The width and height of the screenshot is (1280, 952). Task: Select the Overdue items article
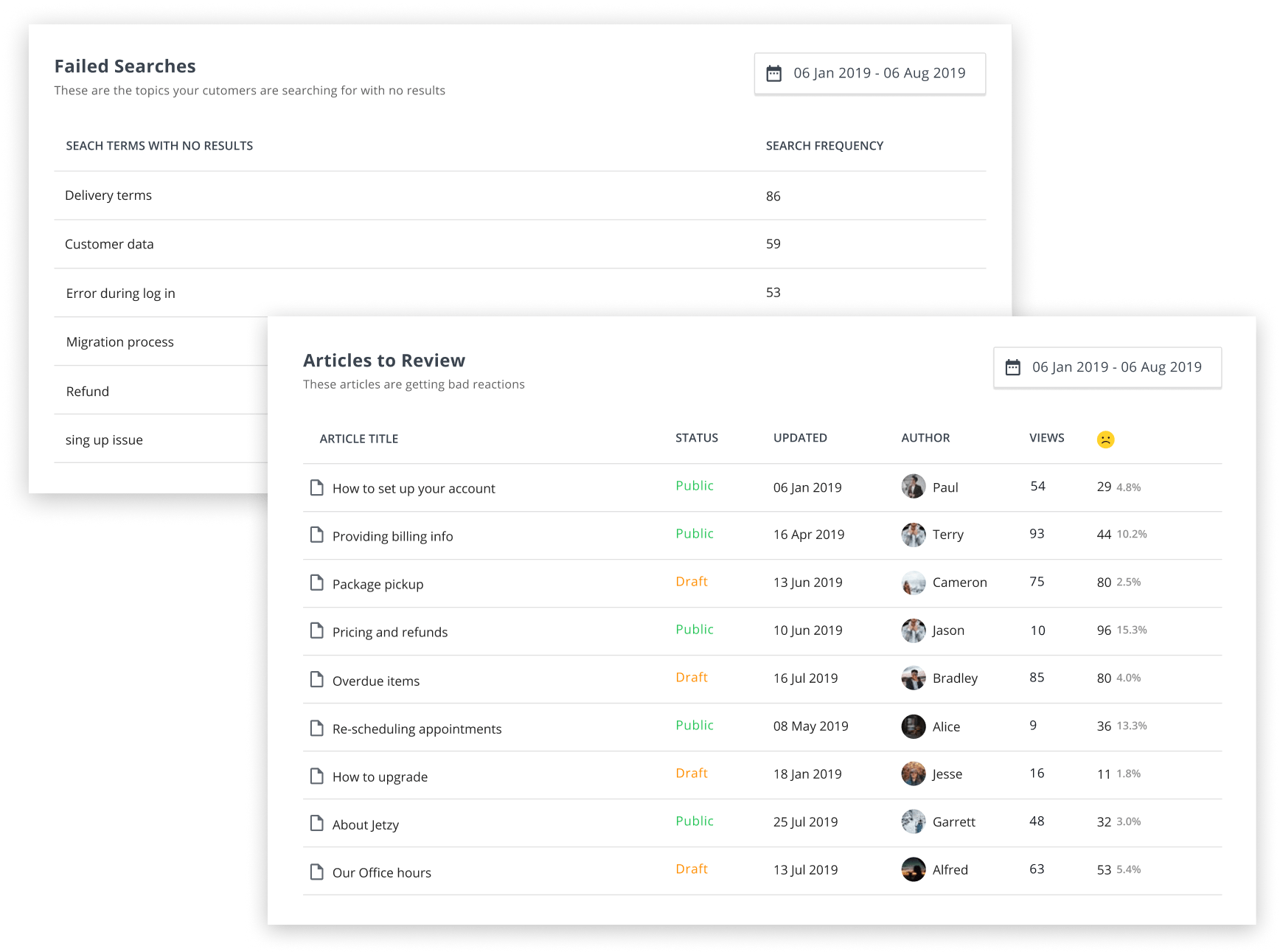[376, 680]
